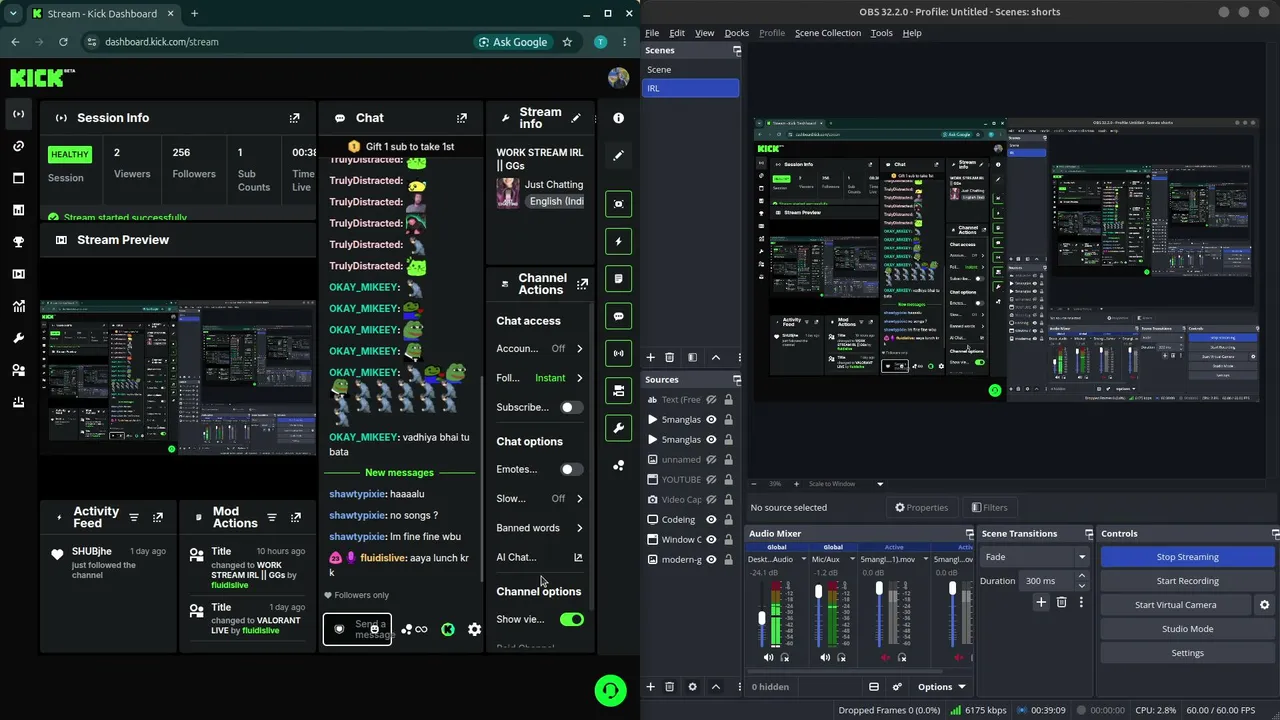Select the IRL scene in OBS
This screenshot has width=1280, height=720.
(x=691, y=88)
